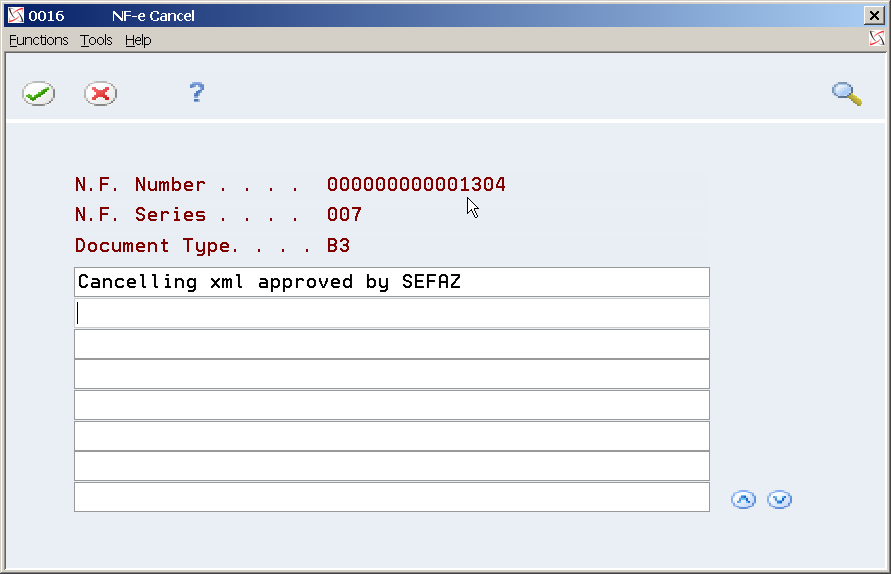Viewport: 891px width, 574px height.
Task: Click the blue page down arrow
Action: [x=779, y=500]
